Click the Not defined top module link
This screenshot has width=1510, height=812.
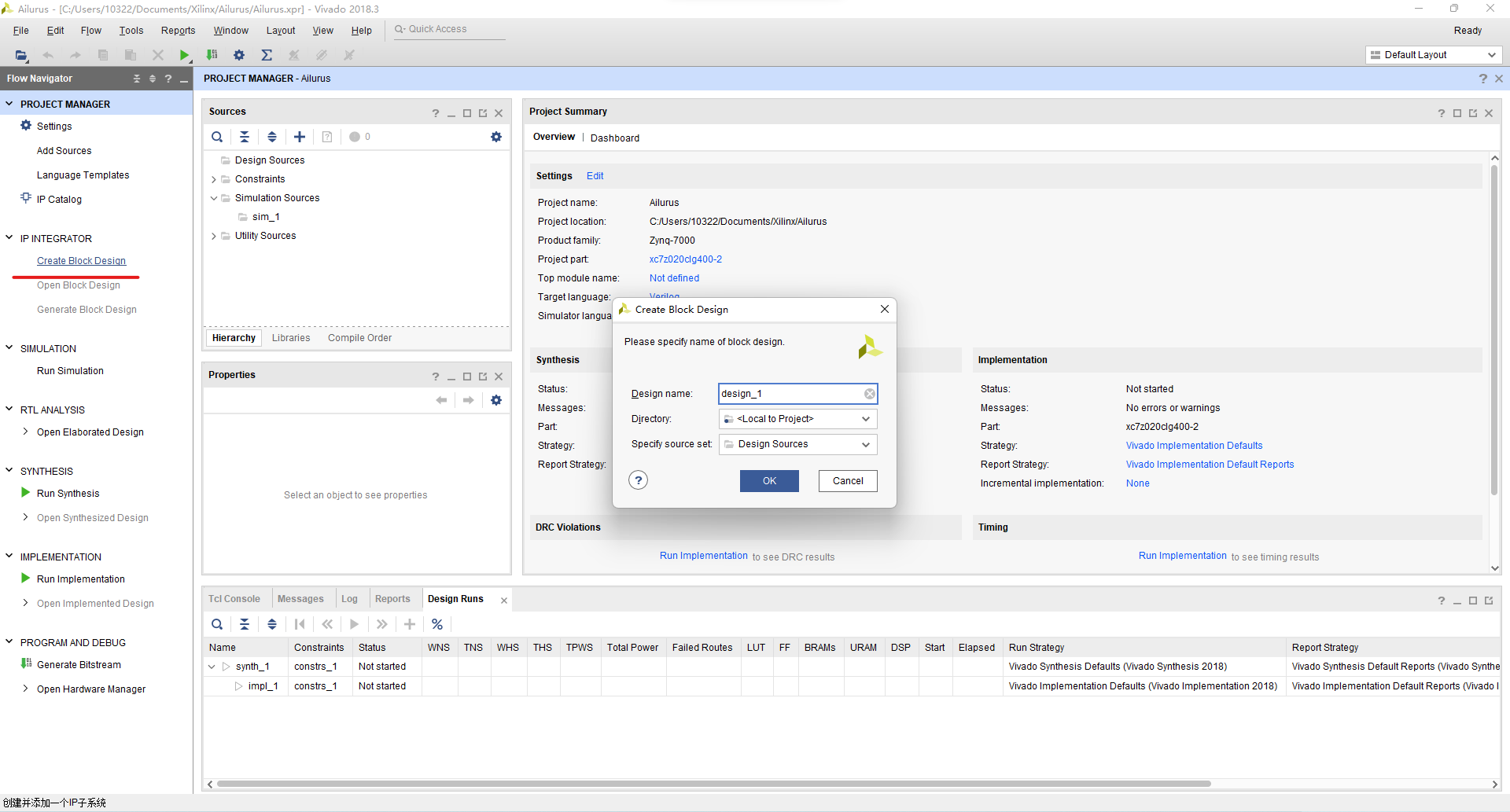[x=674, y=278]
